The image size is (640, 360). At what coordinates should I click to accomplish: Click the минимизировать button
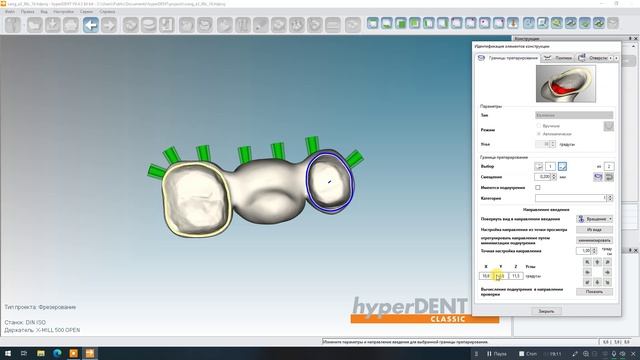click(594, 240)
